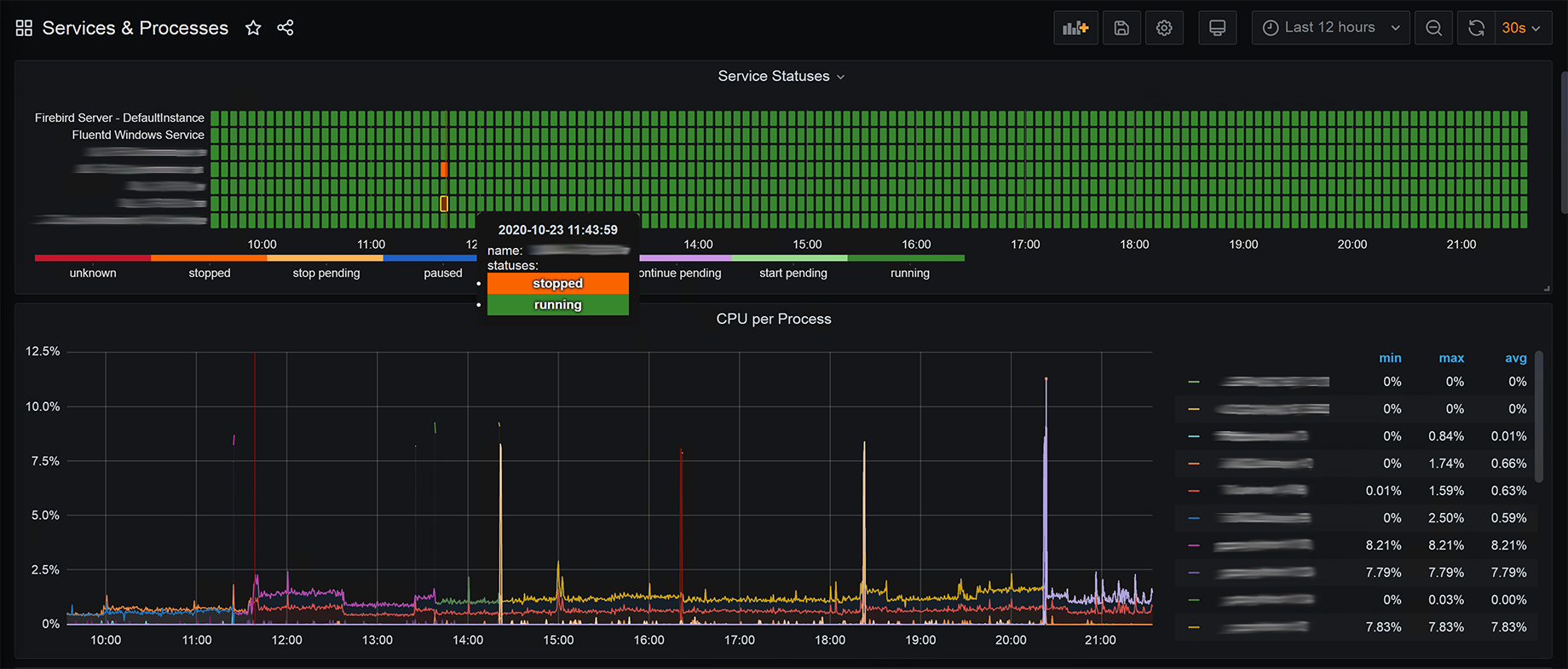
Task: Open dashboard settings gear
Action: (1164, 28)
